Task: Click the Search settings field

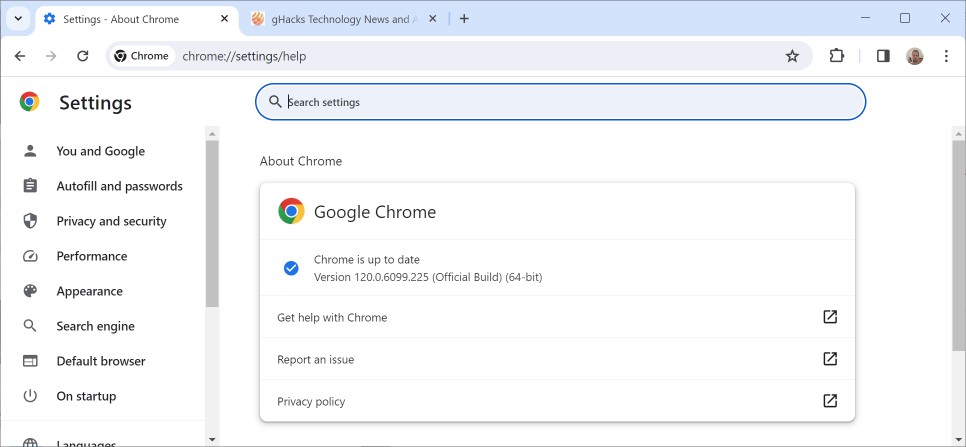Action: click(x=561, y=102)
